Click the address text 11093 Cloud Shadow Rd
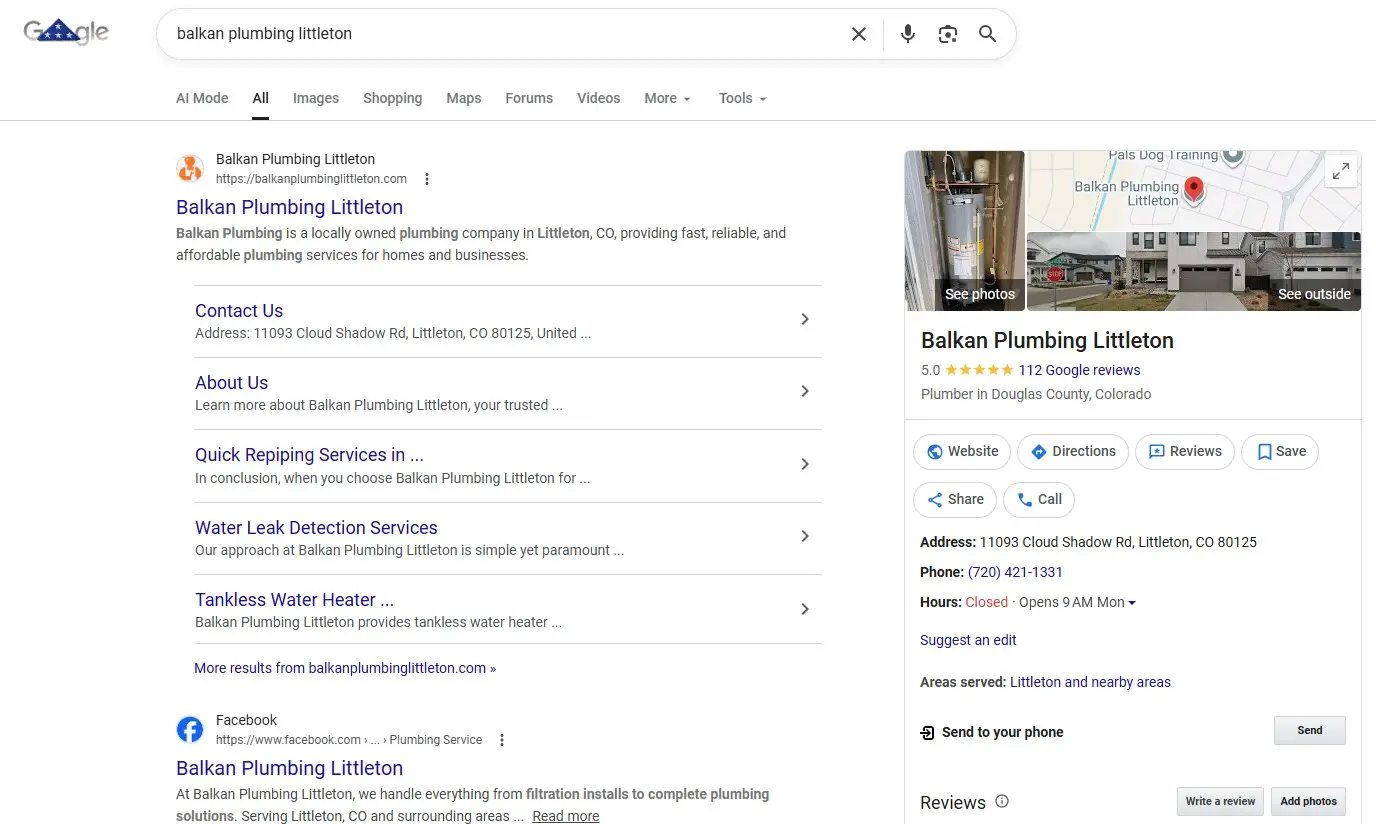 click(1118, 542)
